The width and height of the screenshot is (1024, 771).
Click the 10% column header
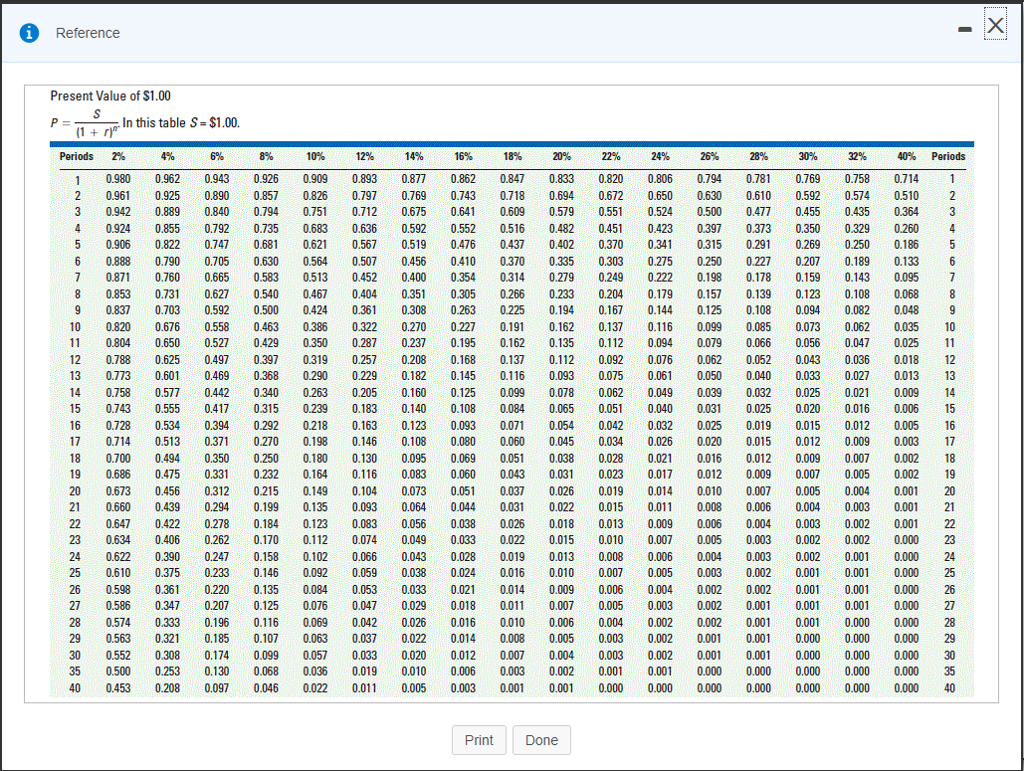[315, 156]
